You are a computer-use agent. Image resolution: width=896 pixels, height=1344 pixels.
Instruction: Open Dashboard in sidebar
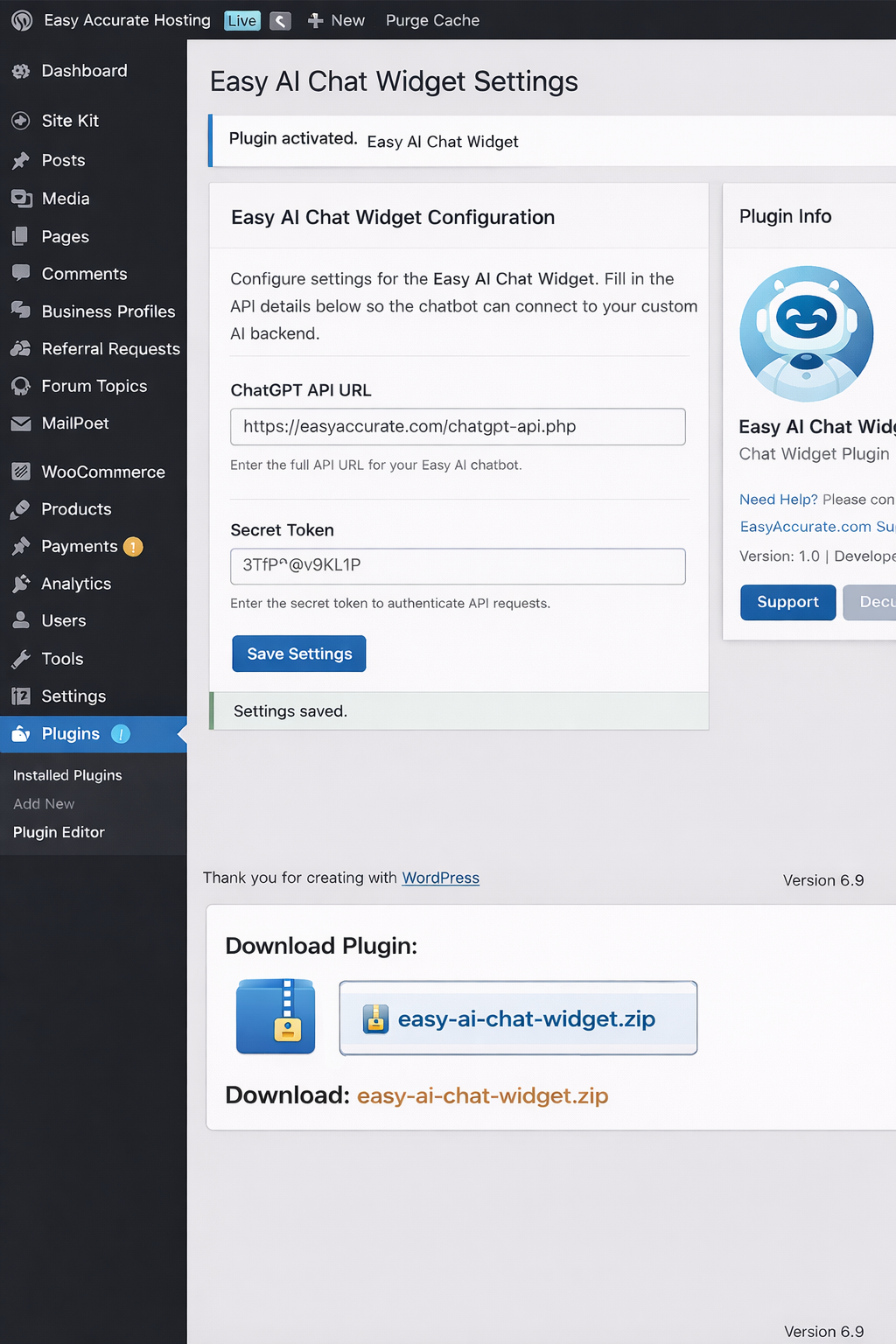coord(84,71)
